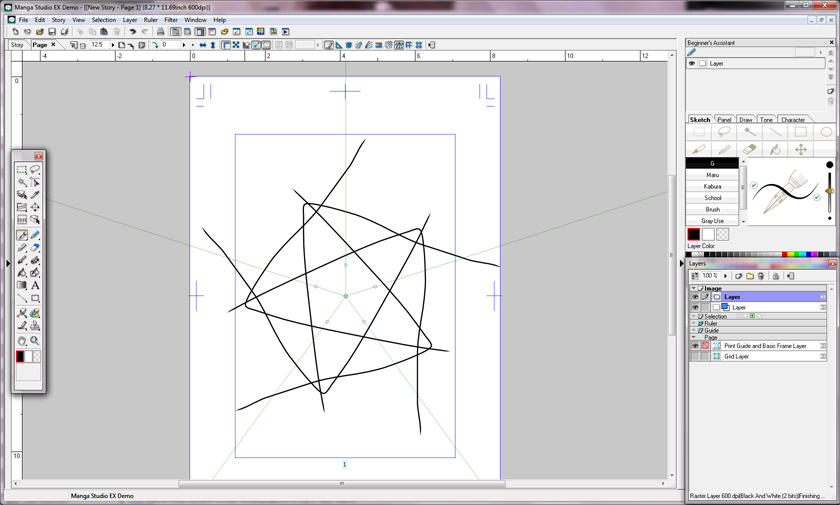This screenshot has height=505, width=840.
Task: Click the trash icon in Layers panel
Action: point(761,276)
